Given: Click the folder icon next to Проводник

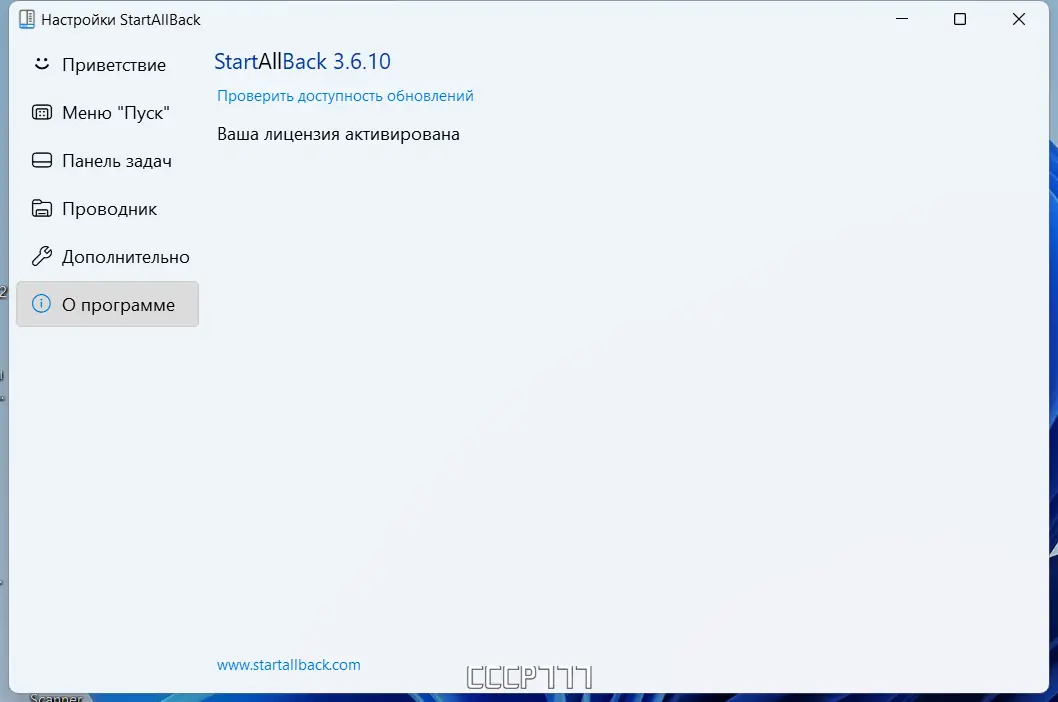Looking at the screenshot, I should point(41,208).
